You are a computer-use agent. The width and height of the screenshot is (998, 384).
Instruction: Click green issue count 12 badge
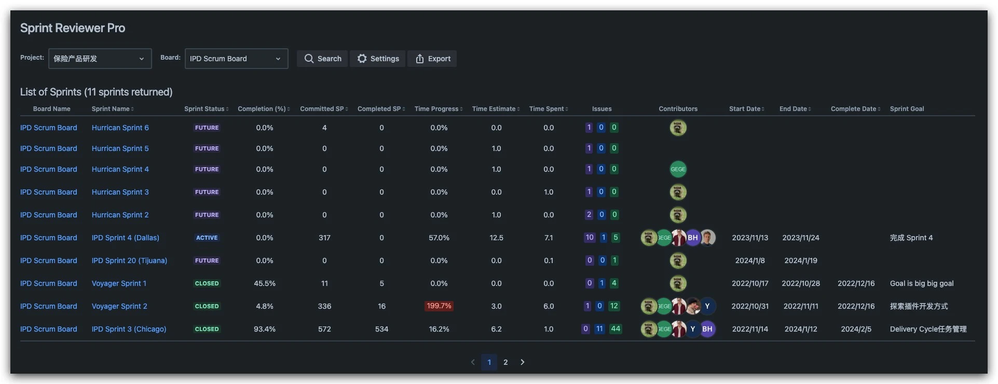pos(614,306)
